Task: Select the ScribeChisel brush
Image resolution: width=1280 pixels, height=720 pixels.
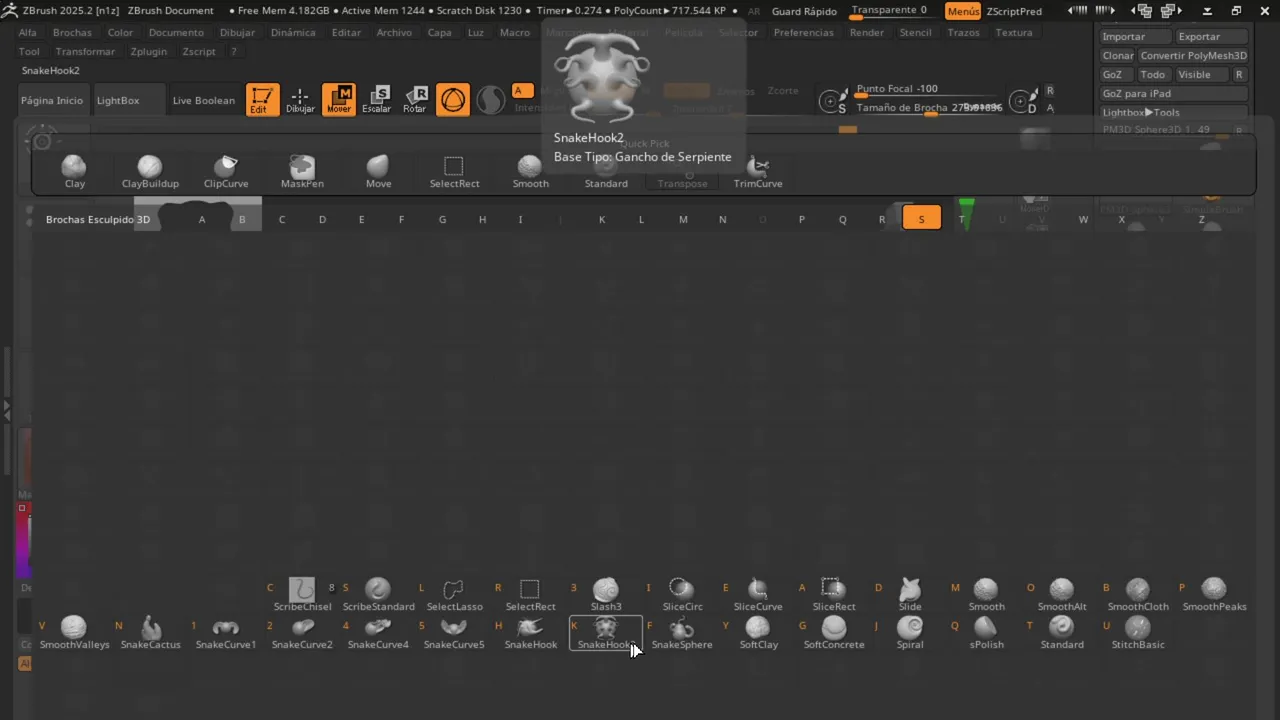Action: tap(302, 594)
